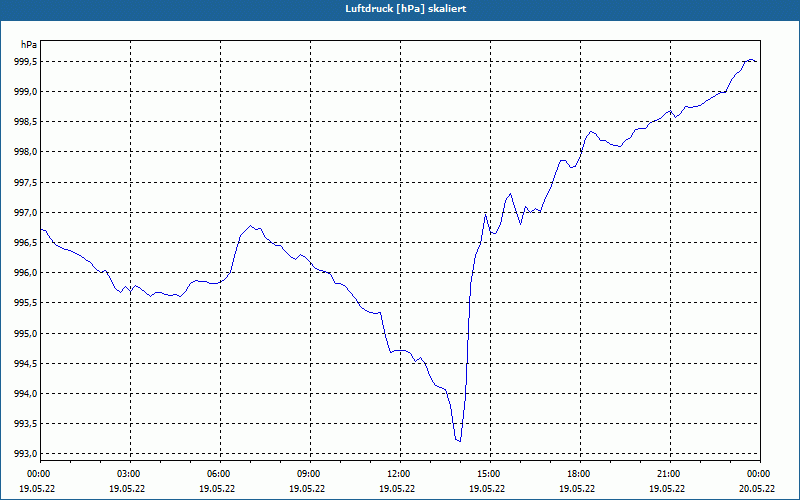Click the pressure curve's lowest point near 14:00
The height and width of the screenshot is (500, 800).
(x=460, y=441)
